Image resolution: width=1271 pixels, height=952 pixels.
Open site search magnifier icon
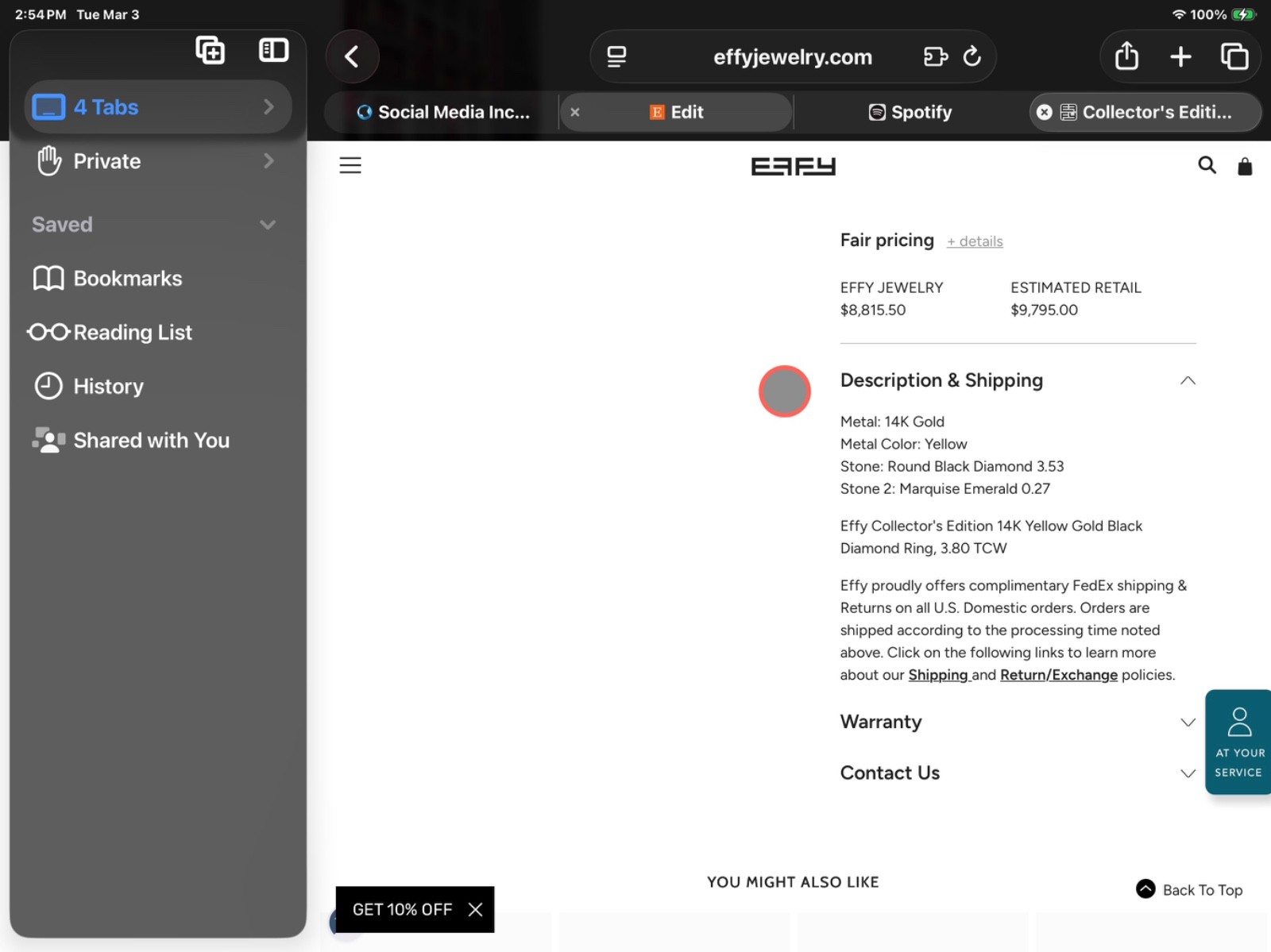(x=1207, y=165)
